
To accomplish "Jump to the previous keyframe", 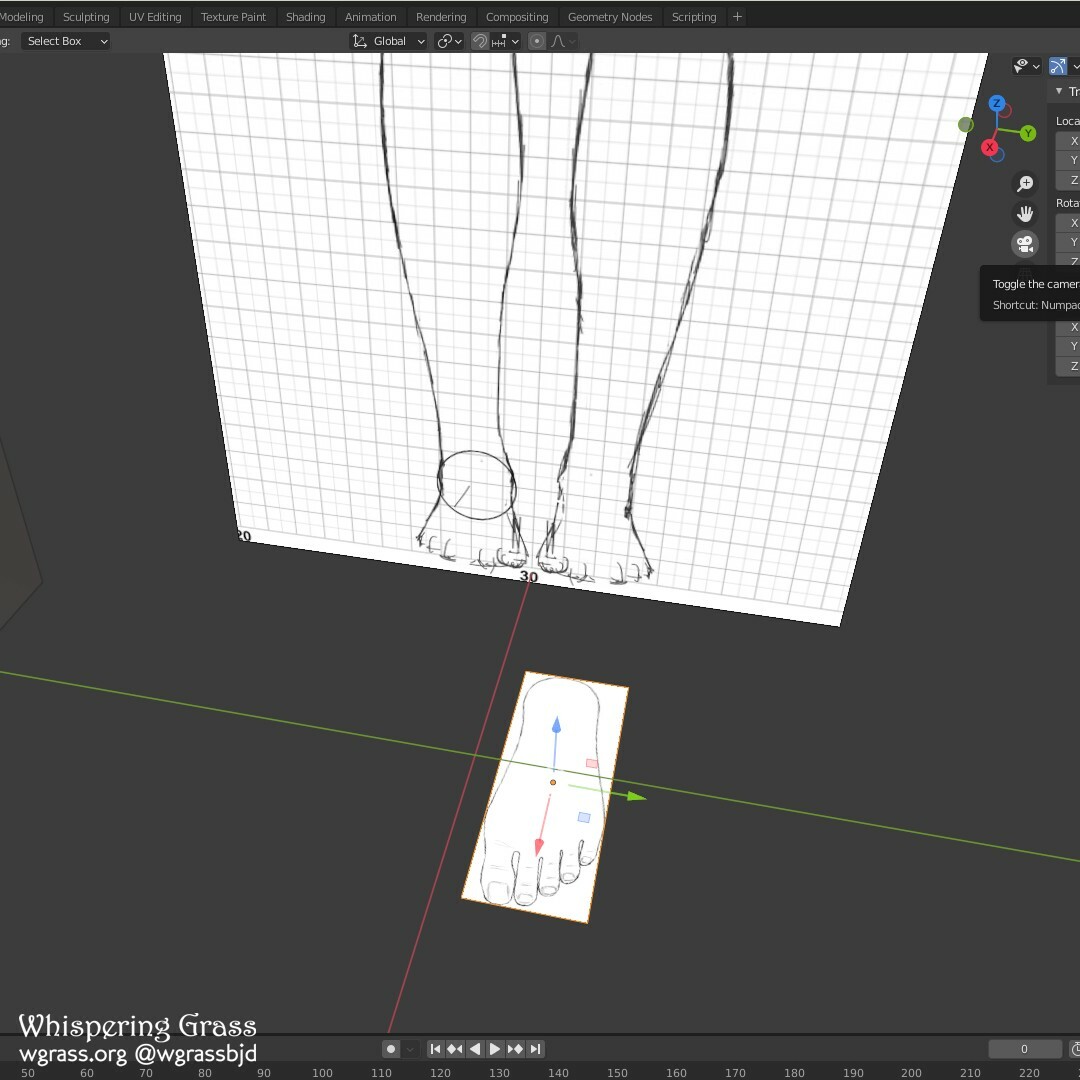I will (455, 1049).
